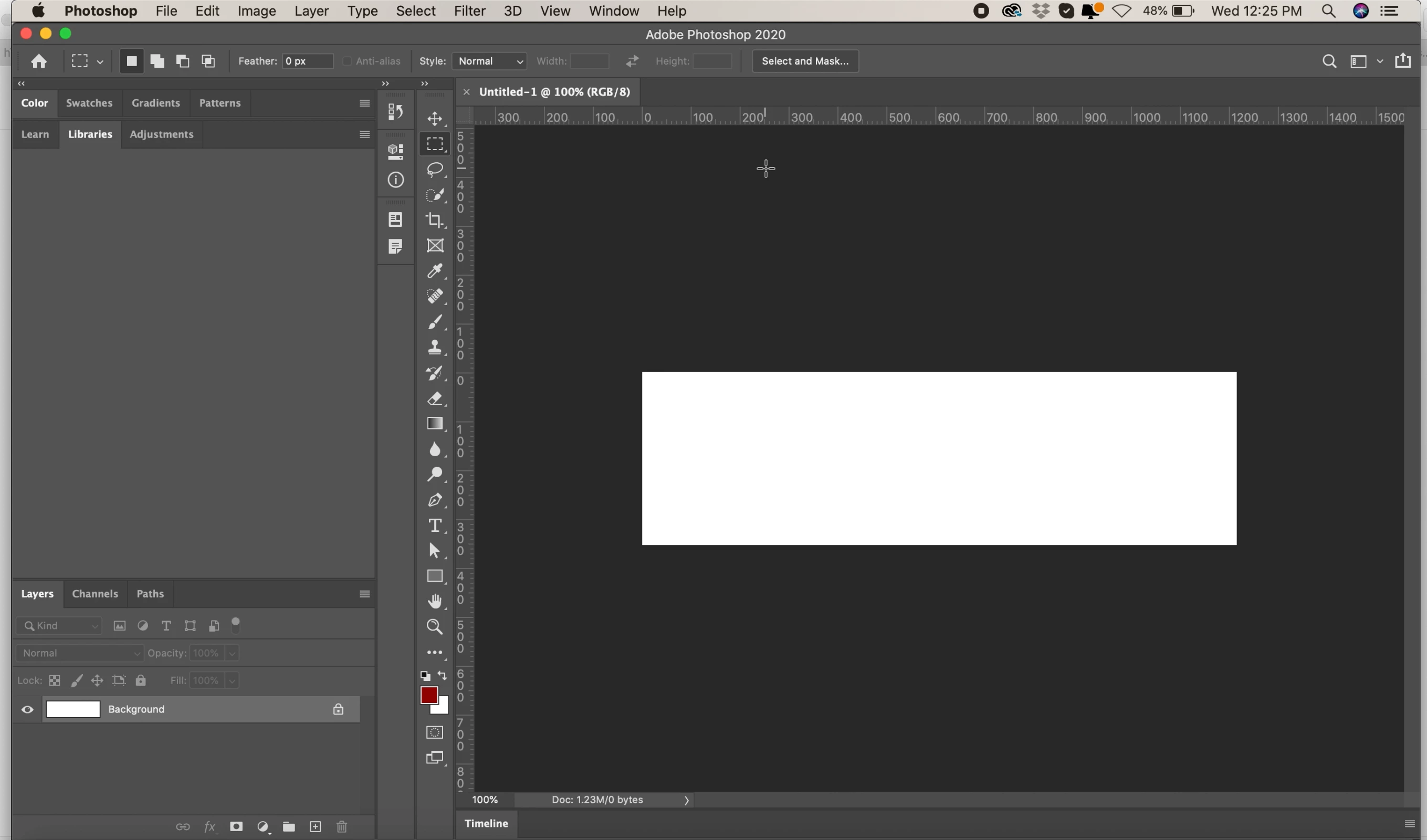
Task: Select the Move tool
Action: (x=434, y=119)
